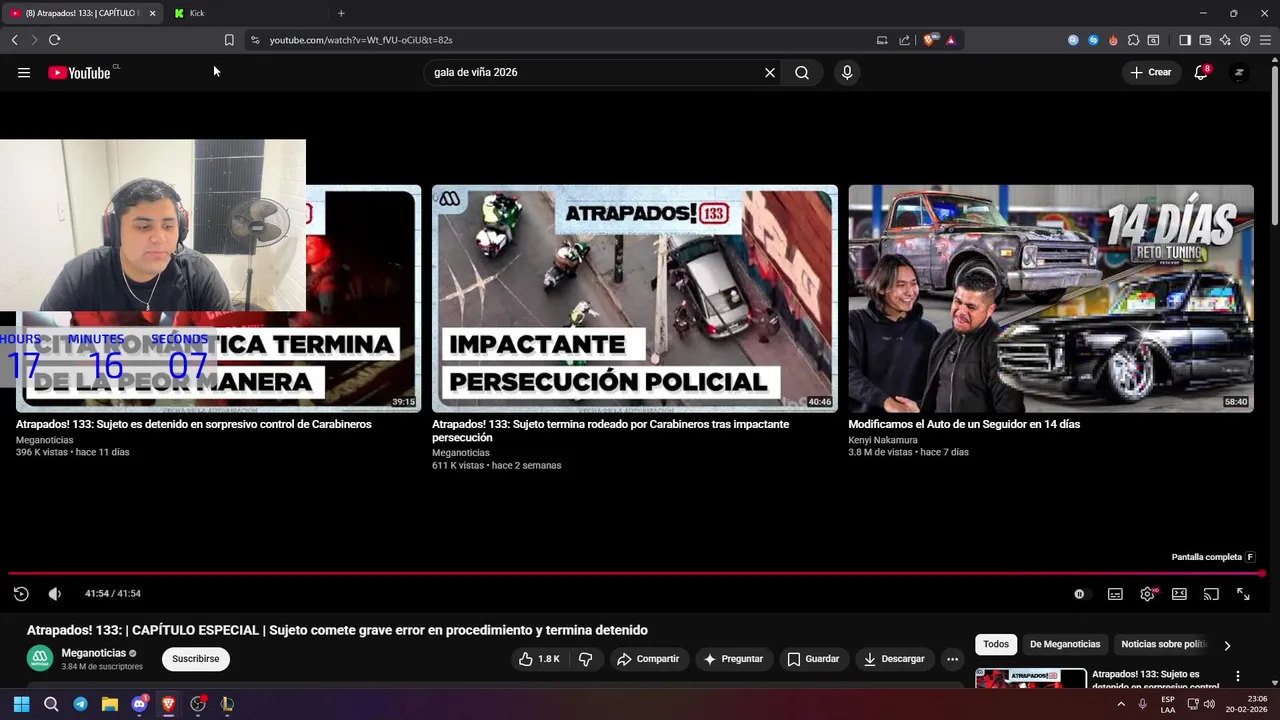1280x720 pixels.
Task: Go to YouTube home via logo
Action: [x=79, y=72]
